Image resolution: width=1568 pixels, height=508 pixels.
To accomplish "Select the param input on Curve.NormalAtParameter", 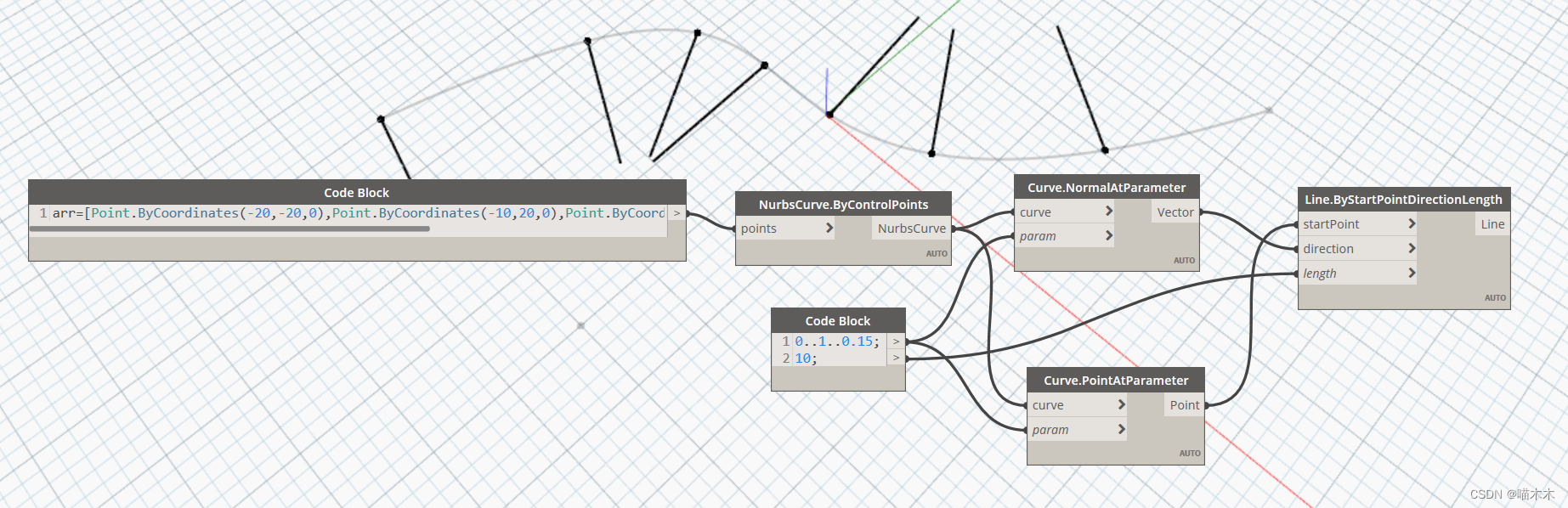I will click(1064, 235).
